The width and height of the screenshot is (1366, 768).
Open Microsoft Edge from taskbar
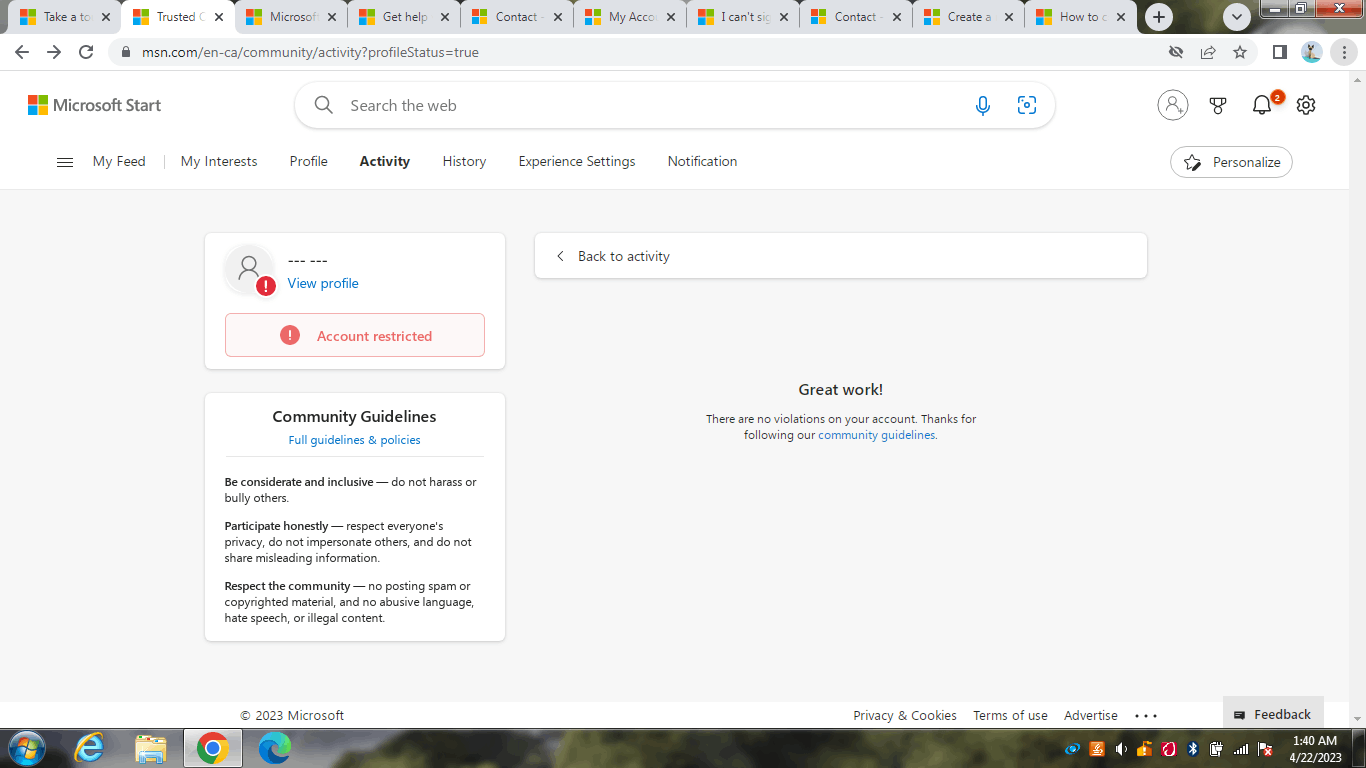pyautogui.click(x=274, y=748)
